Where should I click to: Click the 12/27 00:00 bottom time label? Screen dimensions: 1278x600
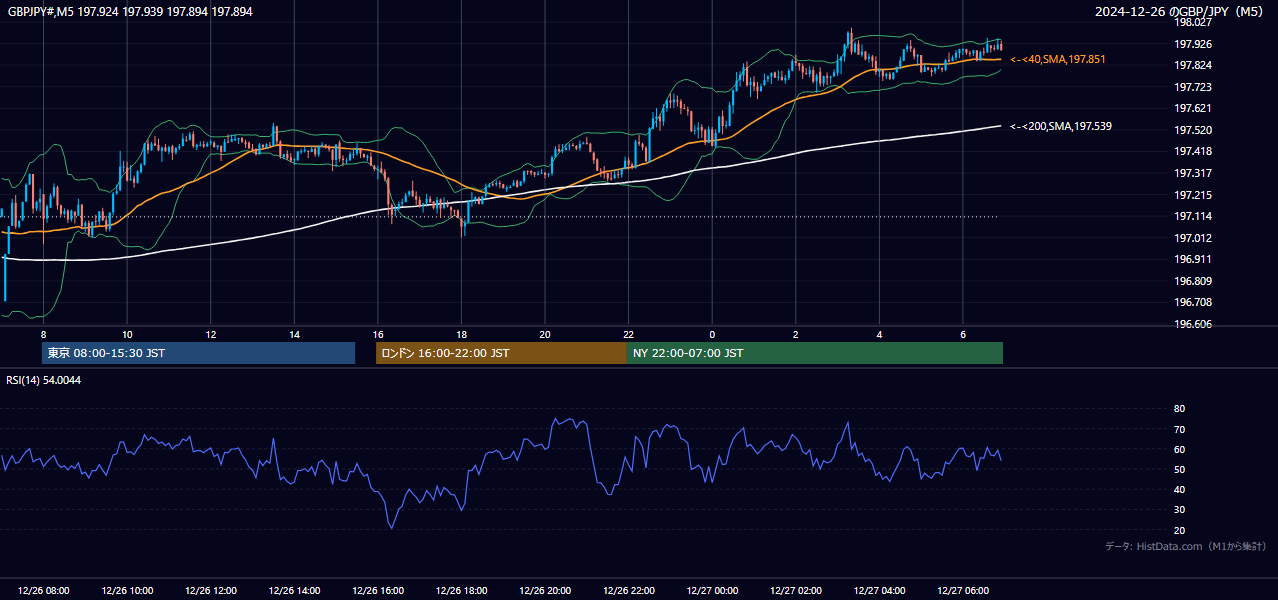click(712, 591)
